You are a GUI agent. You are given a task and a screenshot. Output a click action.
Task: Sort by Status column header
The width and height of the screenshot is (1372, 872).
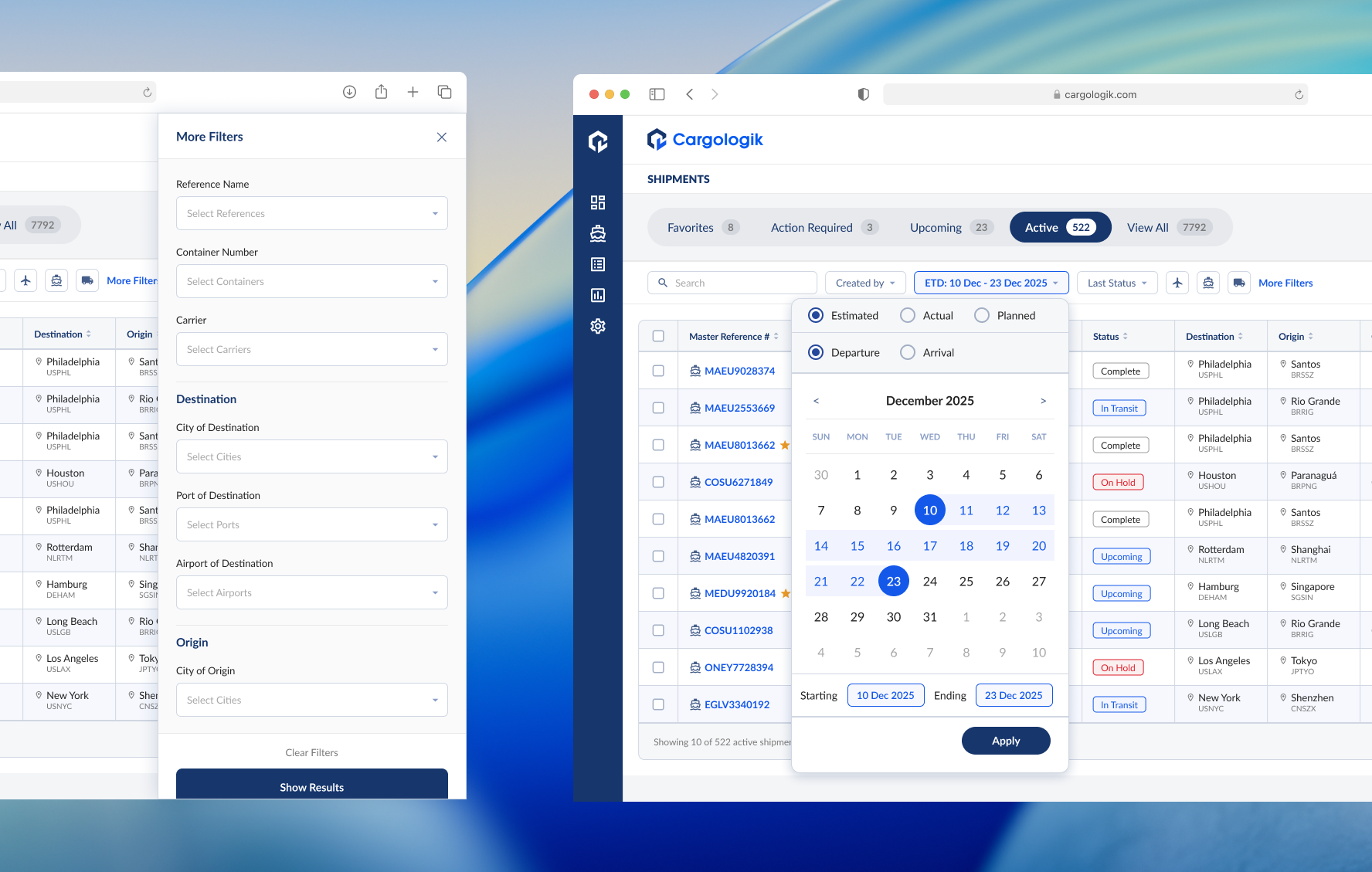1110,336
